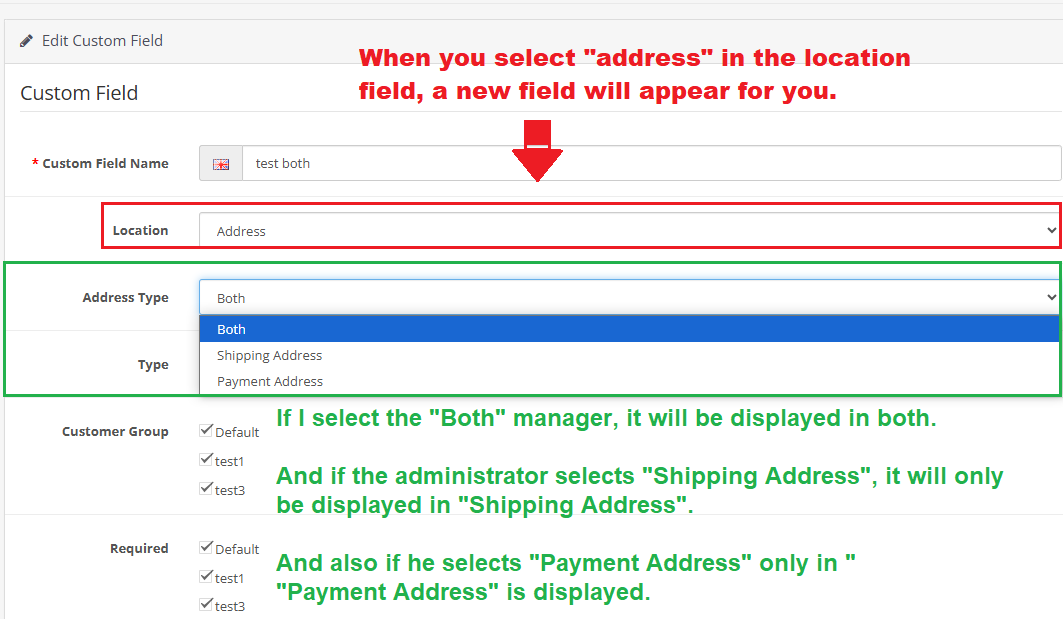
Task: Uncheck Default under Customer Group
Action: click(206, 431)
